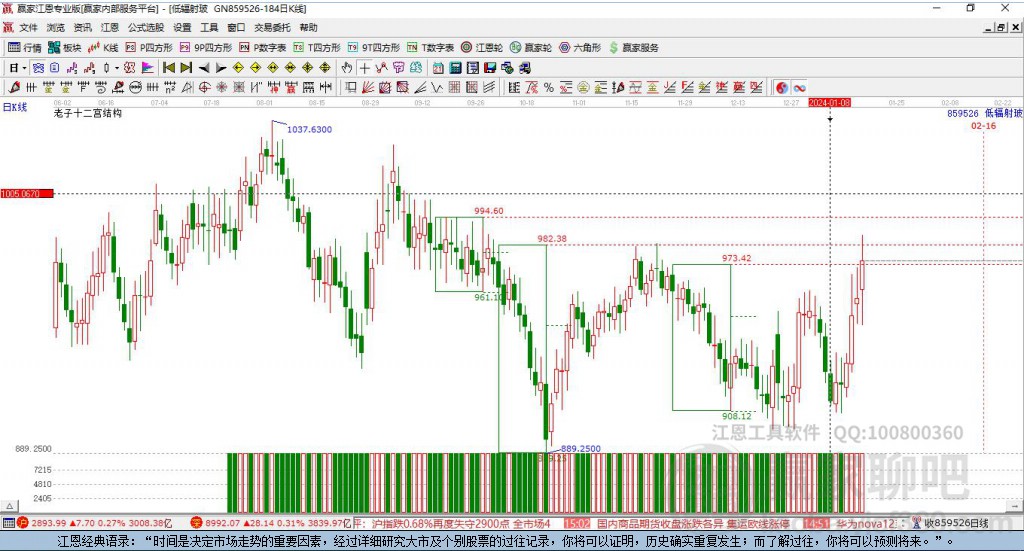1024x551 pixels.
Task: Open the 行情 market quotes view
Action: pyautogui.click(x=25, y=47)
